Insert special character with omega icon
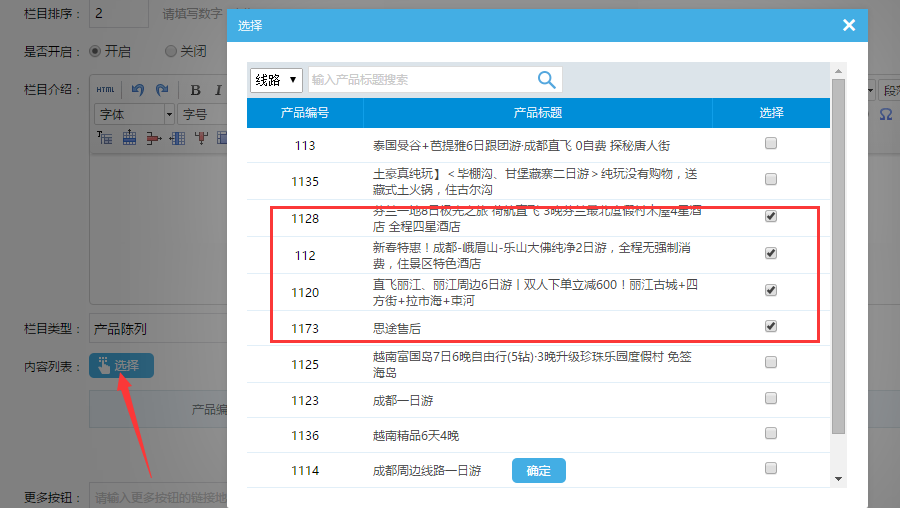This screenshot has height=508, width=900. [x=886, y=114]
